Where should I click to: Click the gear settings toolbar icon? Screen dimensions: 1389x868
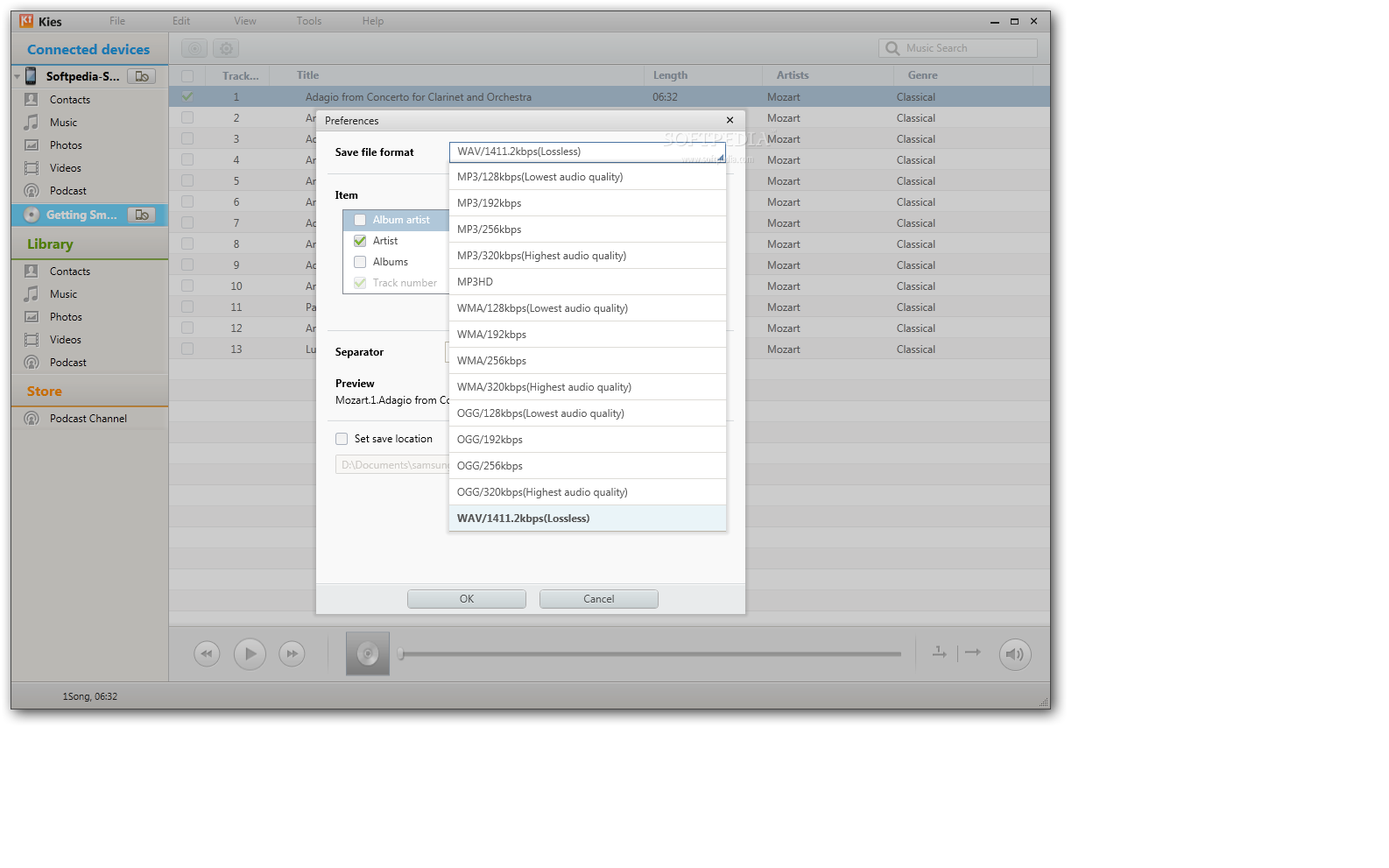pos(226,49)
